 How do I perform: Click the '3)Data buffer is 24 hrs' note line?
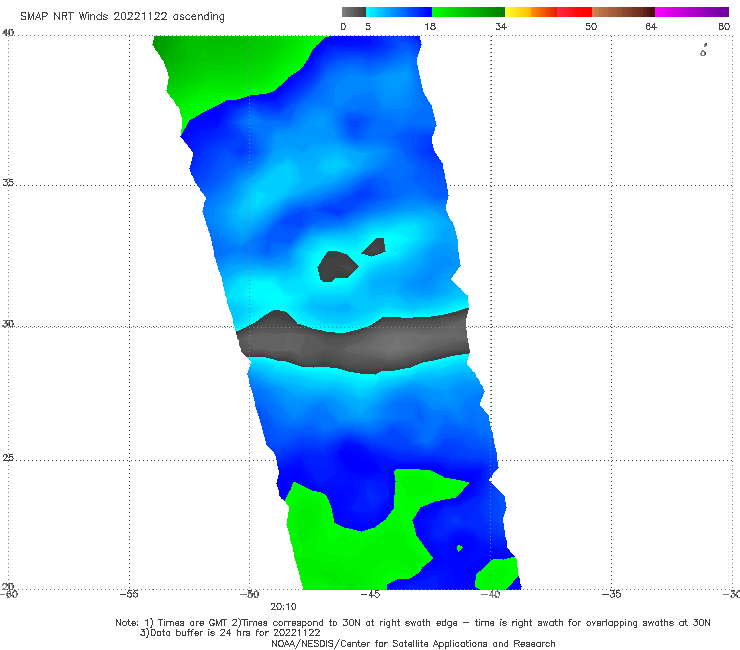tap(230, 633)
